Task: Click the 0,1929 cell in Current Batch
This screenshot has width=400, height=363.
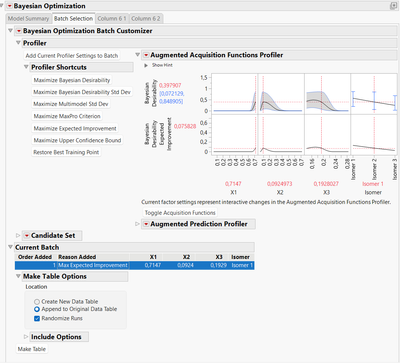Action: click(218, 266)
